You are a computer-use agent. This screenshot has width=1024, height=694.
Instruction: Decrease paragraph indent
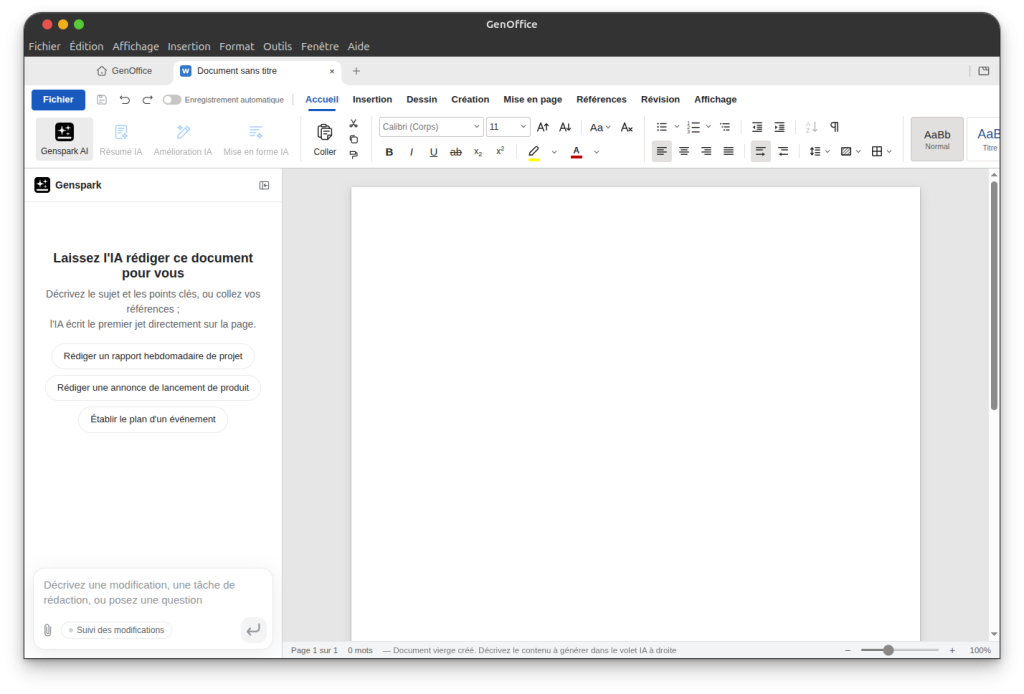pos(757,127)
